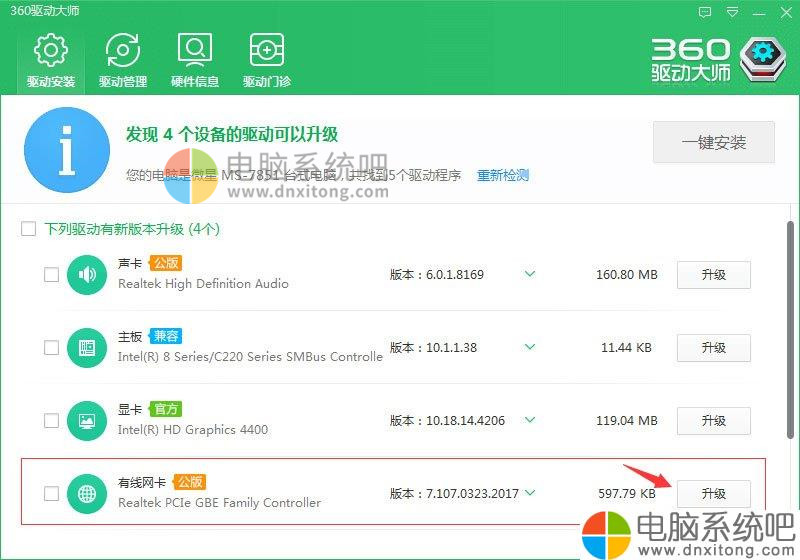Open version dropdown for 7.107.0323.2017
Screen dimensions: 800x560
pos(530,493)
